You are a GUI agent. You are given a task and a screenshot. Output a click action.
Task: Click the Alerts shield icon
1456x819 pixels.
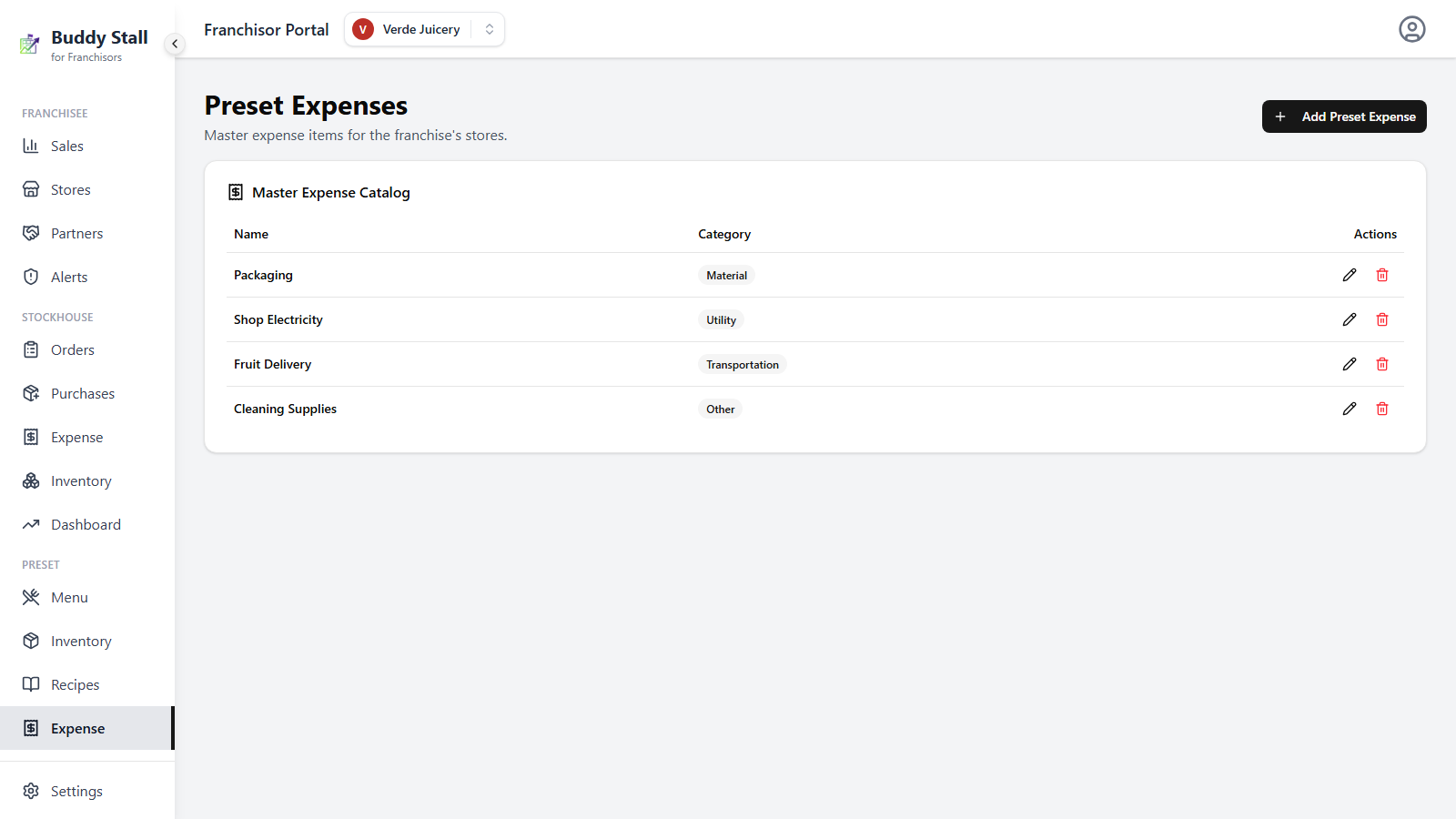pyautogui.click(x=31, y=277)
